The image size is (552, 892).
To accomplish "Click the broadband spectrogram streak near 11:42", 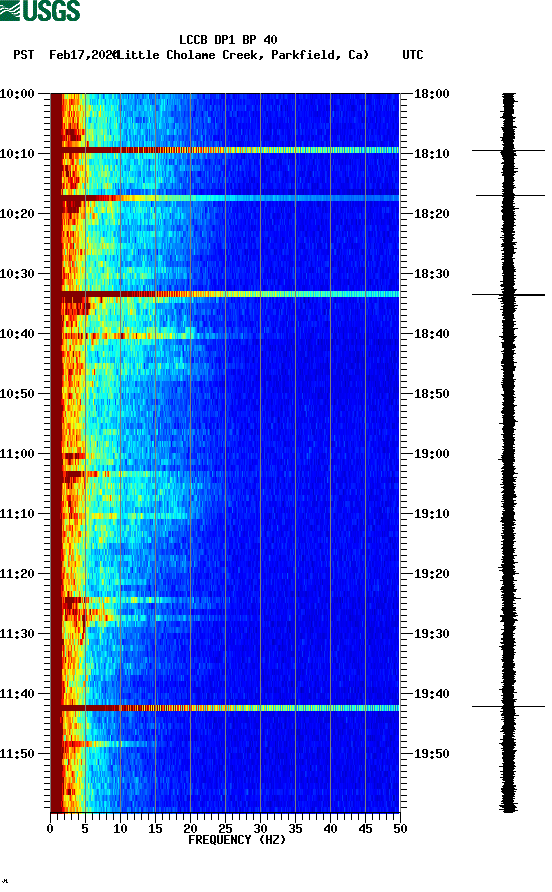I will (225, 708).
